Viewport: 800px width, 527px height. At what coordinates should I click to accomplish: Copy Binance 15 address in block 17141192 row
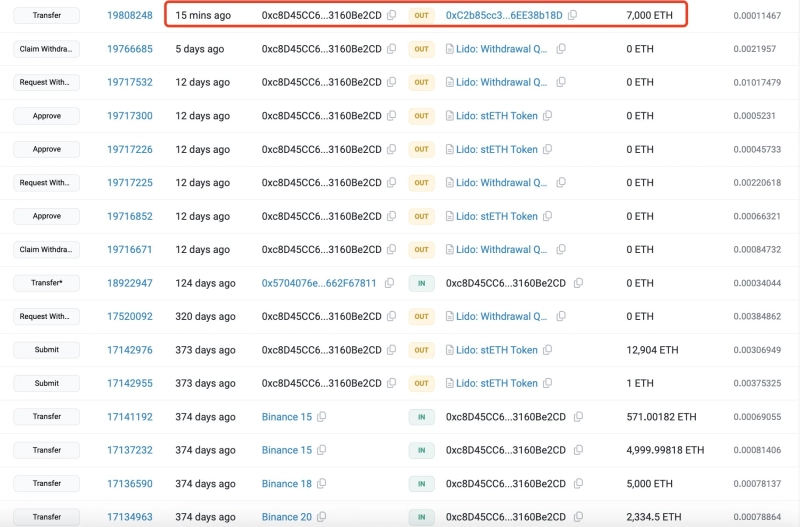(322, 417)
